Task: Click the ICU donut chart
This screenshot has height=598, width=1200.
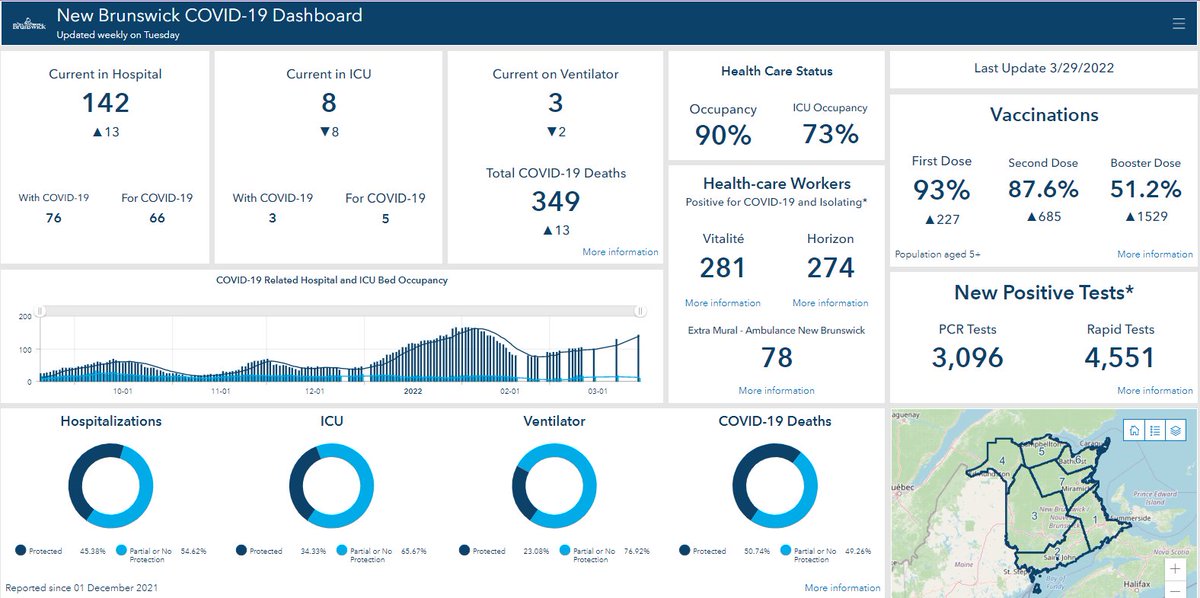Action: pos(332,486)
